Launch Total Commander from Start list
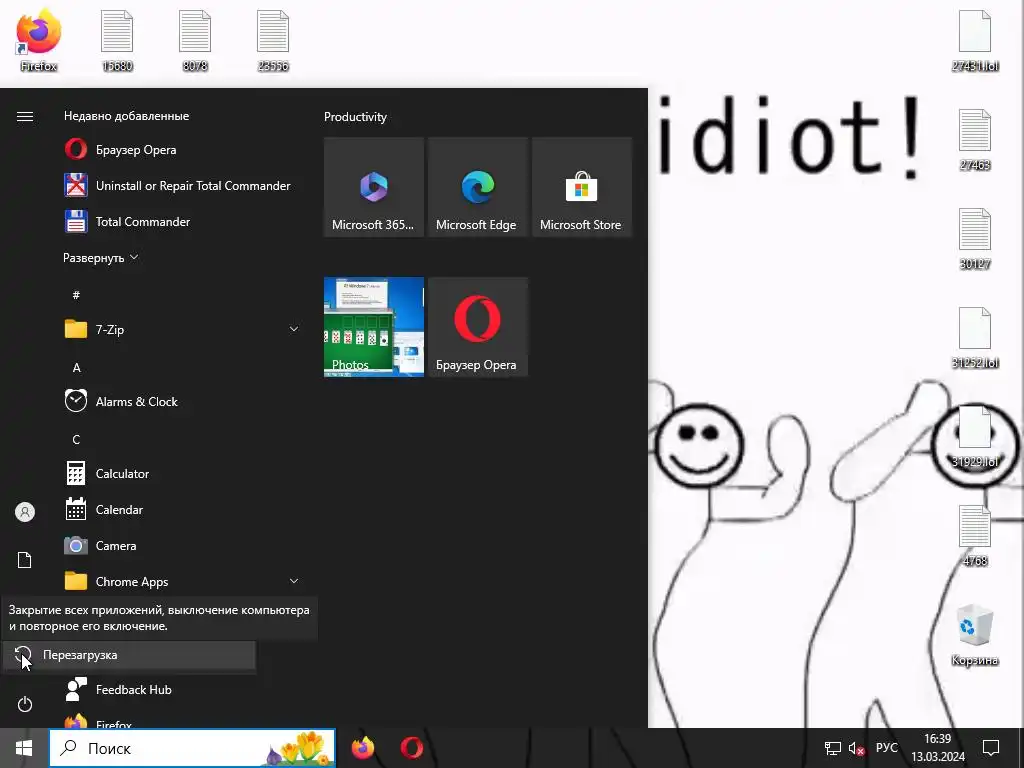 [x=182, y=221]
